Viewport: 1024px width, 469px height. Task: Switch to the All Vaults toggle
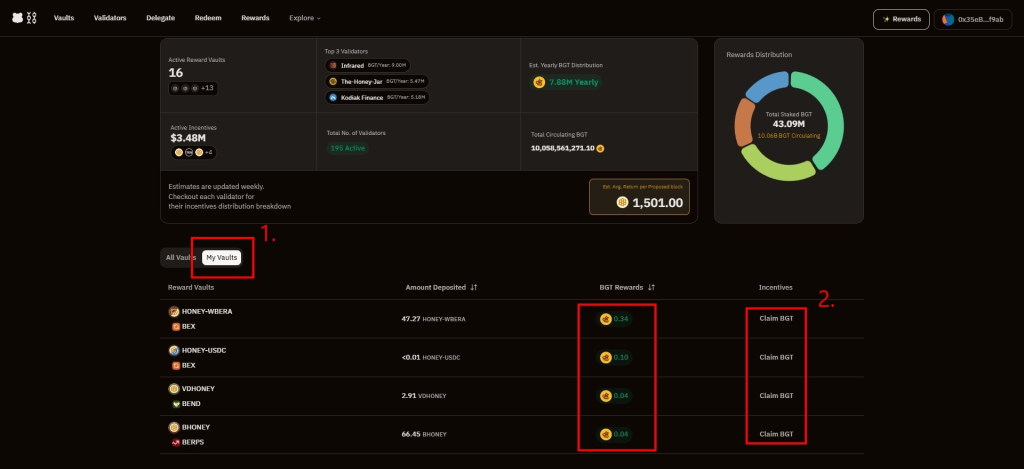tap(180, 258)
